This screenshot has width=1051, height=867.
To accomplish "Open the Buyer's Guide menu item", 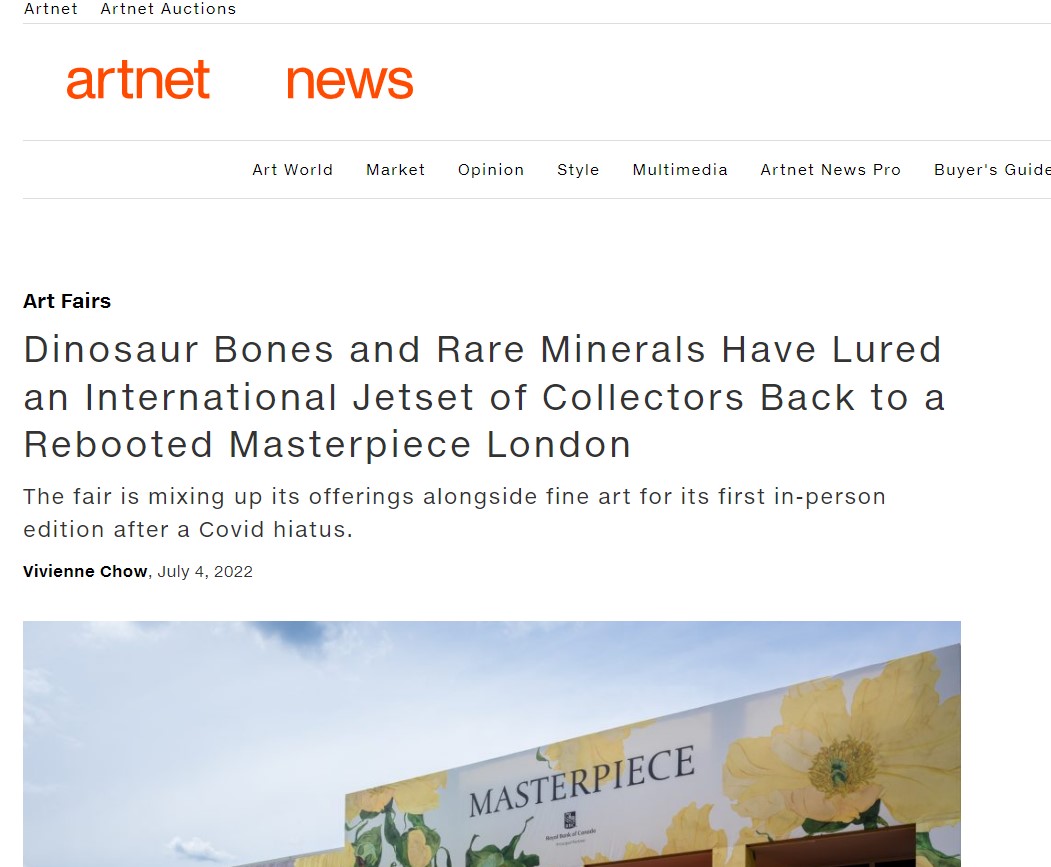I will pyautogui.click(x=992, y=170).
